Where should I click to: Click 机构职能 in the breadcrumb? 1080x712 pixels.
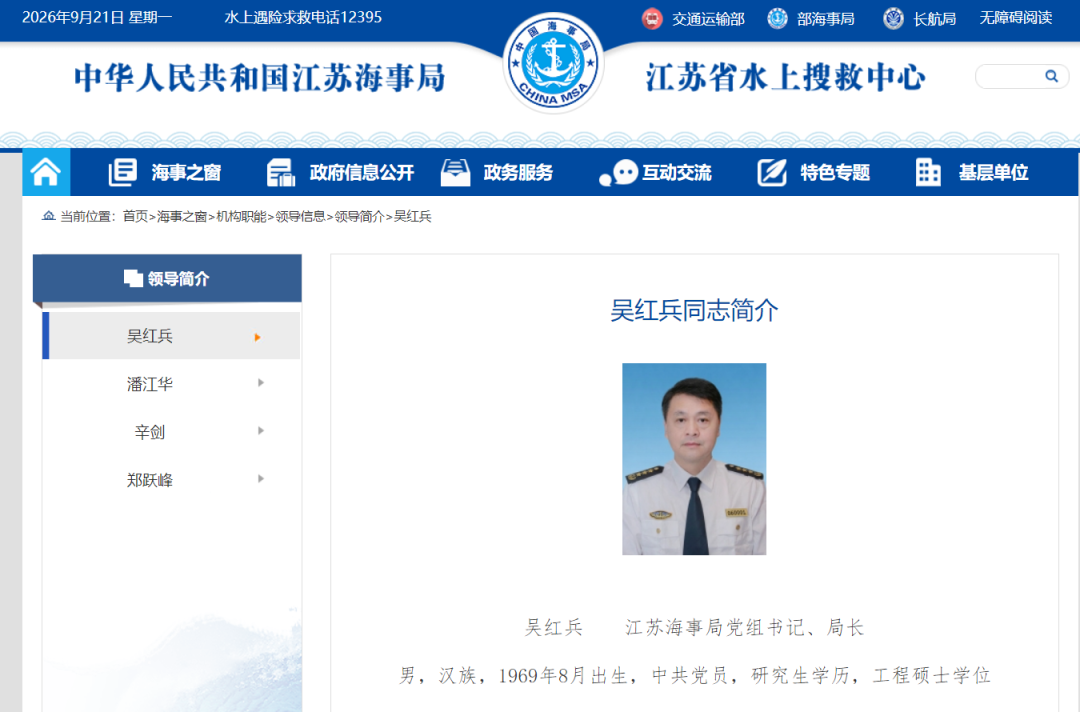click(x=241, y=217)
